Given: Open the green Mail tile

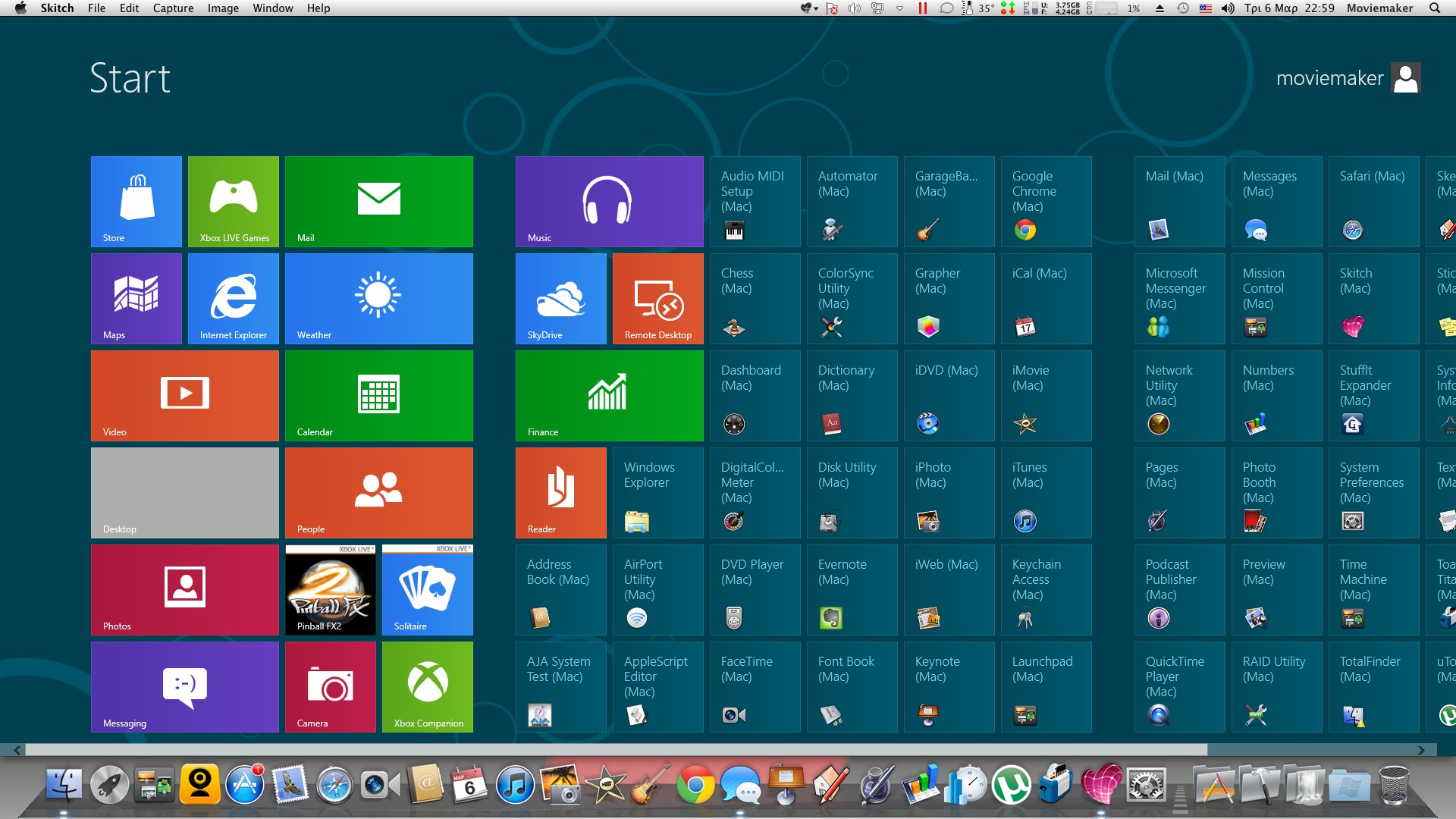Looking at the screenshot, I should 379,202.
